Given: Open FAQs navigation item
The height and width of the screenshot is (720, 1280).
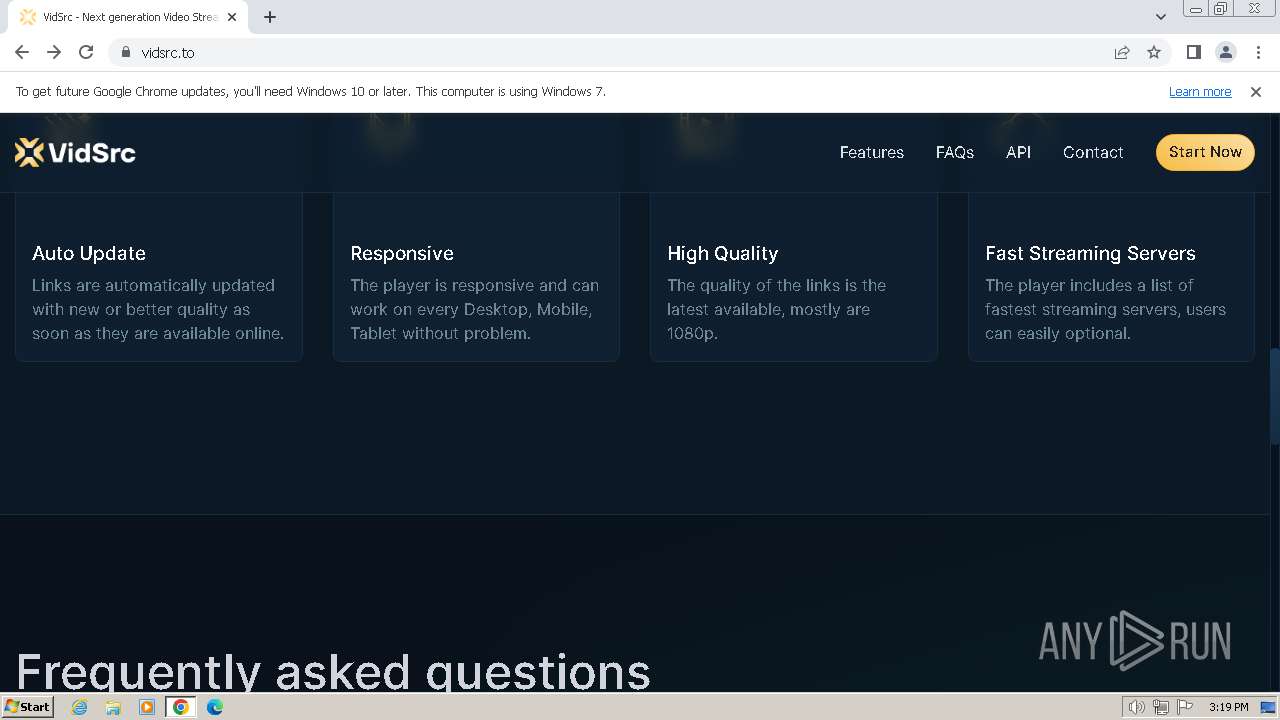Looking at the screenshot, I should coord(955,152).
